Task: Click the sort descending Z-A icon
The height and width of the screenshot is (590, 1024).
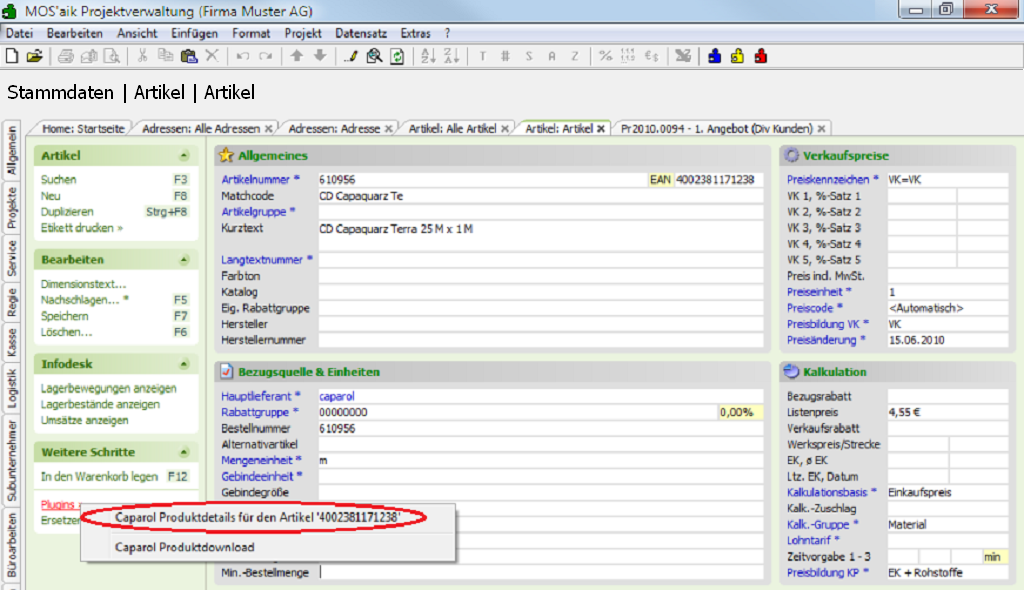Action: coord(449,56)
